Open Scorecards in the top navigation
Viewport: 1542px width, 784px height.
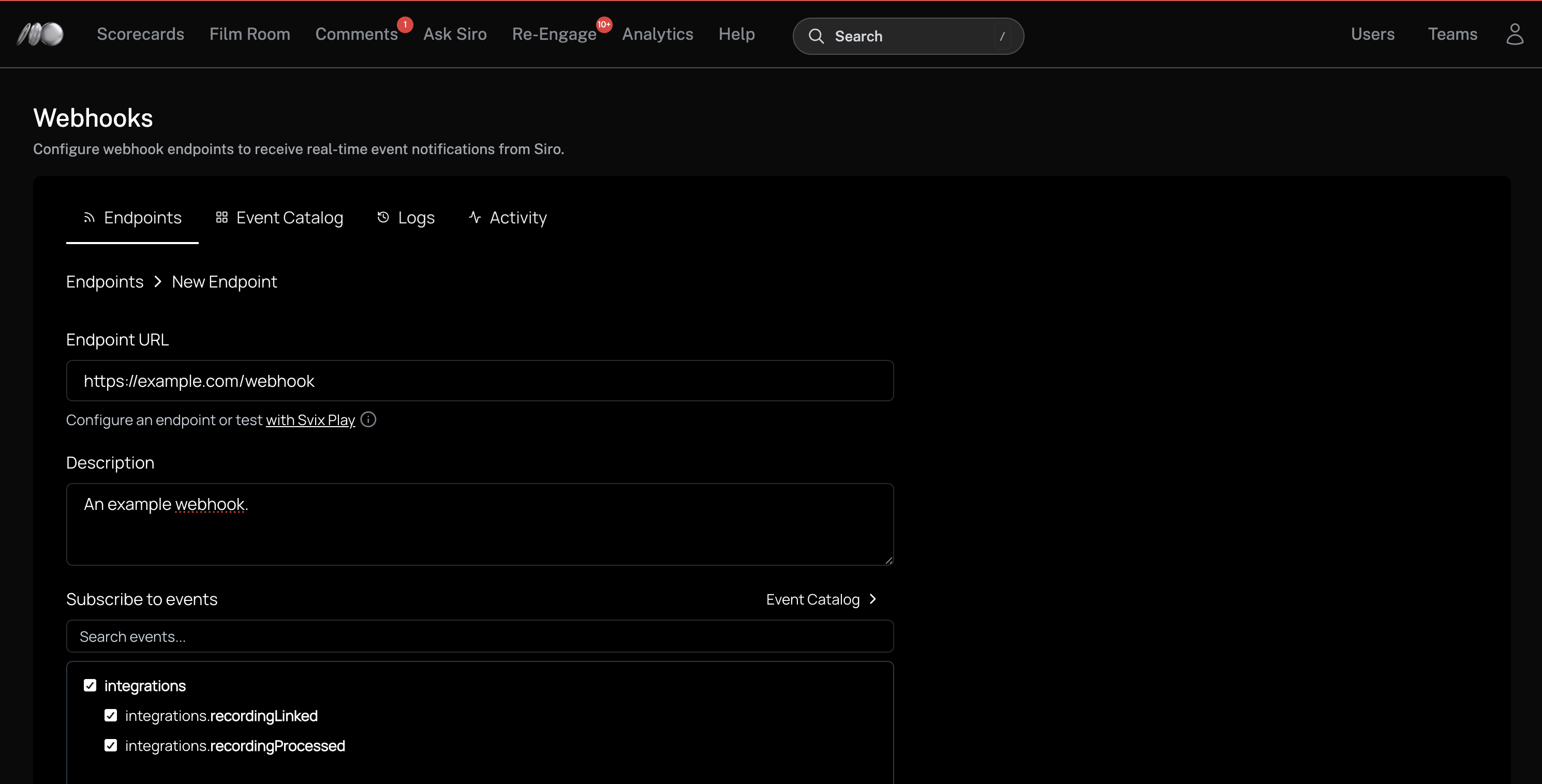(141, 34)
